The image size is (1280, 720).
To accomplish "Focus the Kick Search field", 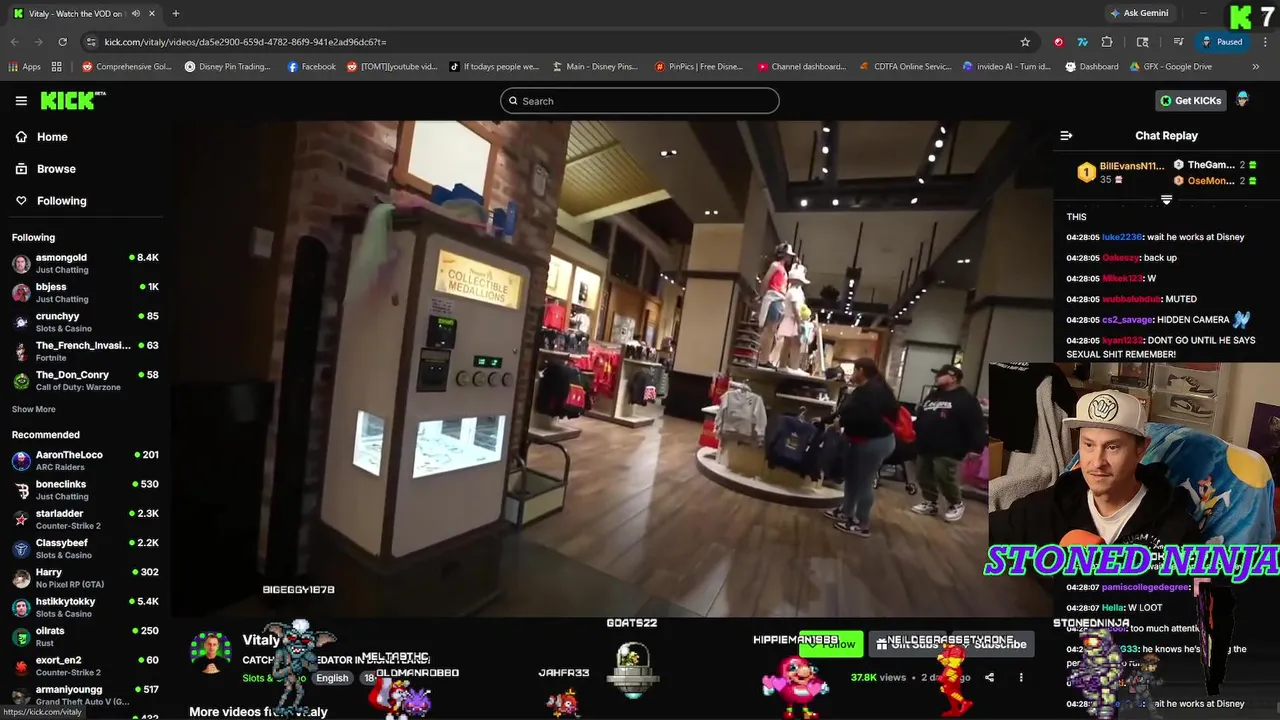I will [640, 101].
